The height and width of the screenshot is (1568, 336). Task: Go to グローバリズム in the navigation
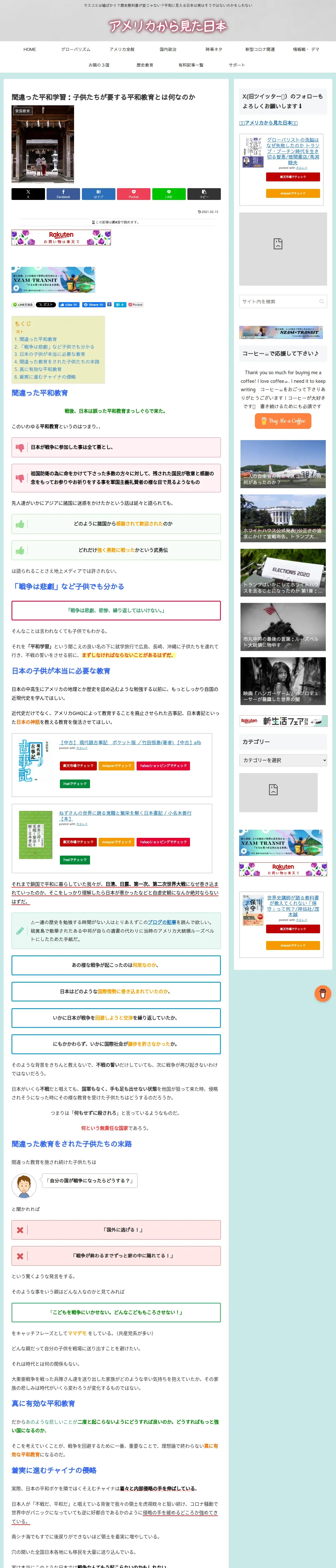point(76,49)
